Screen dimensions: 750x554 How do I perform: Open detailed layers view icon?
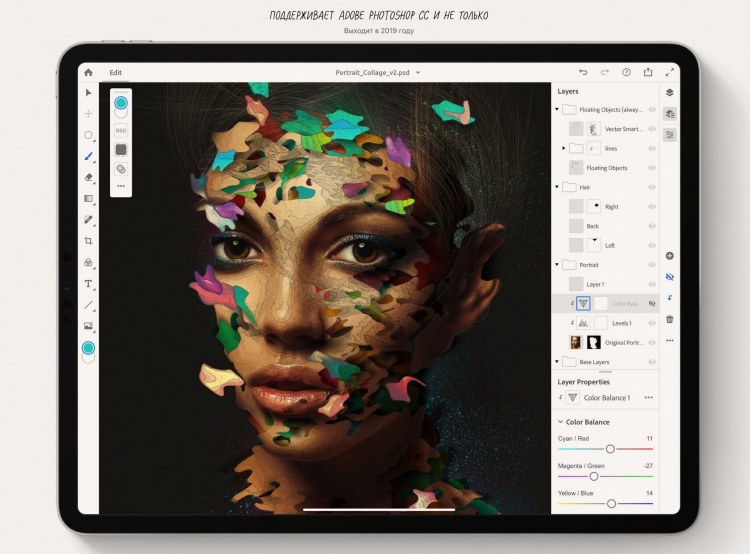coord(670,114)
